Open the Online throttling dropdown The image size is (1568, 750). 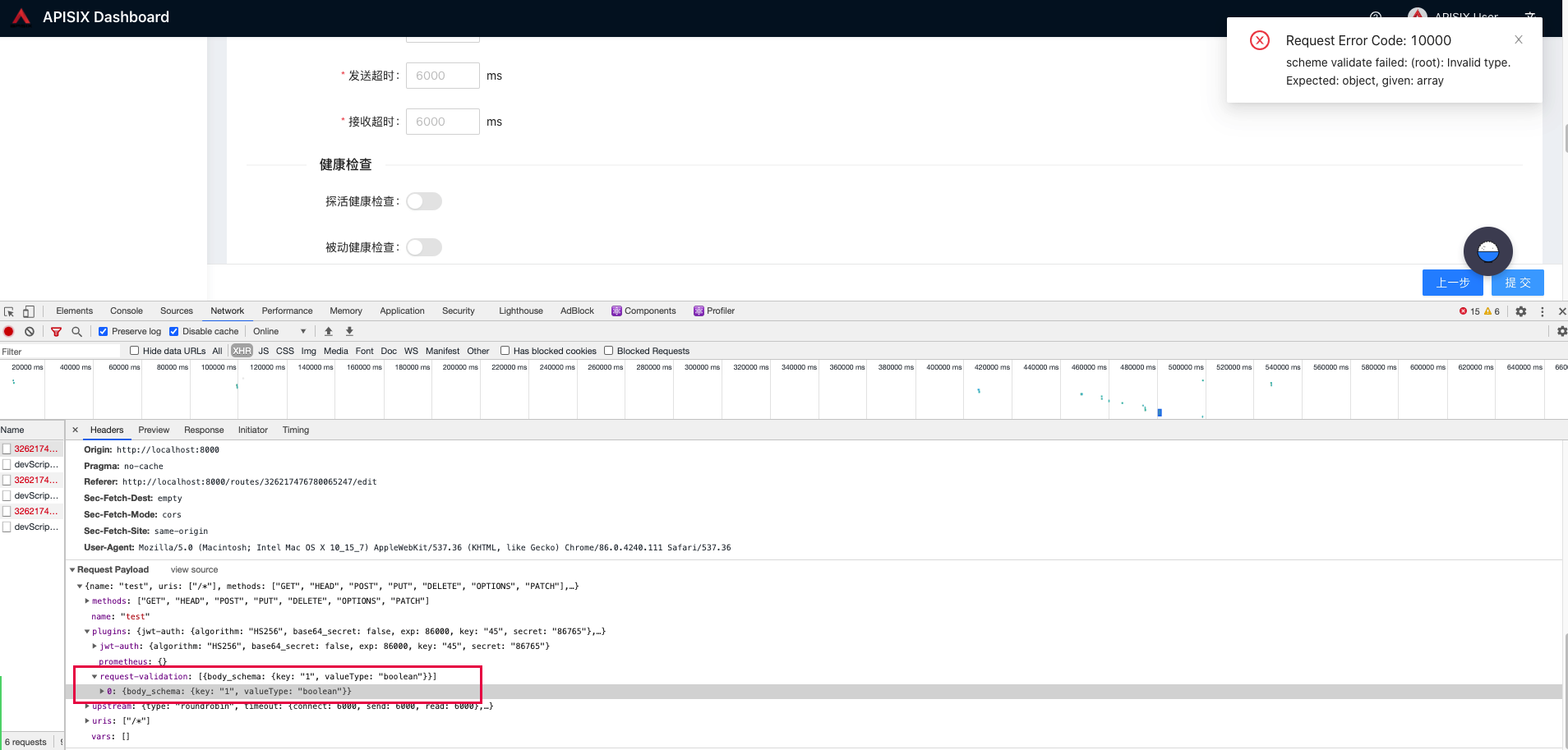(x=279, y=331)
